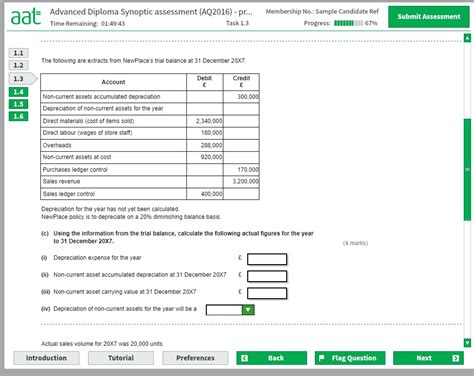Click the 300,000 credit cell
This screenshot has height=376, width=474.
[241, 97]
